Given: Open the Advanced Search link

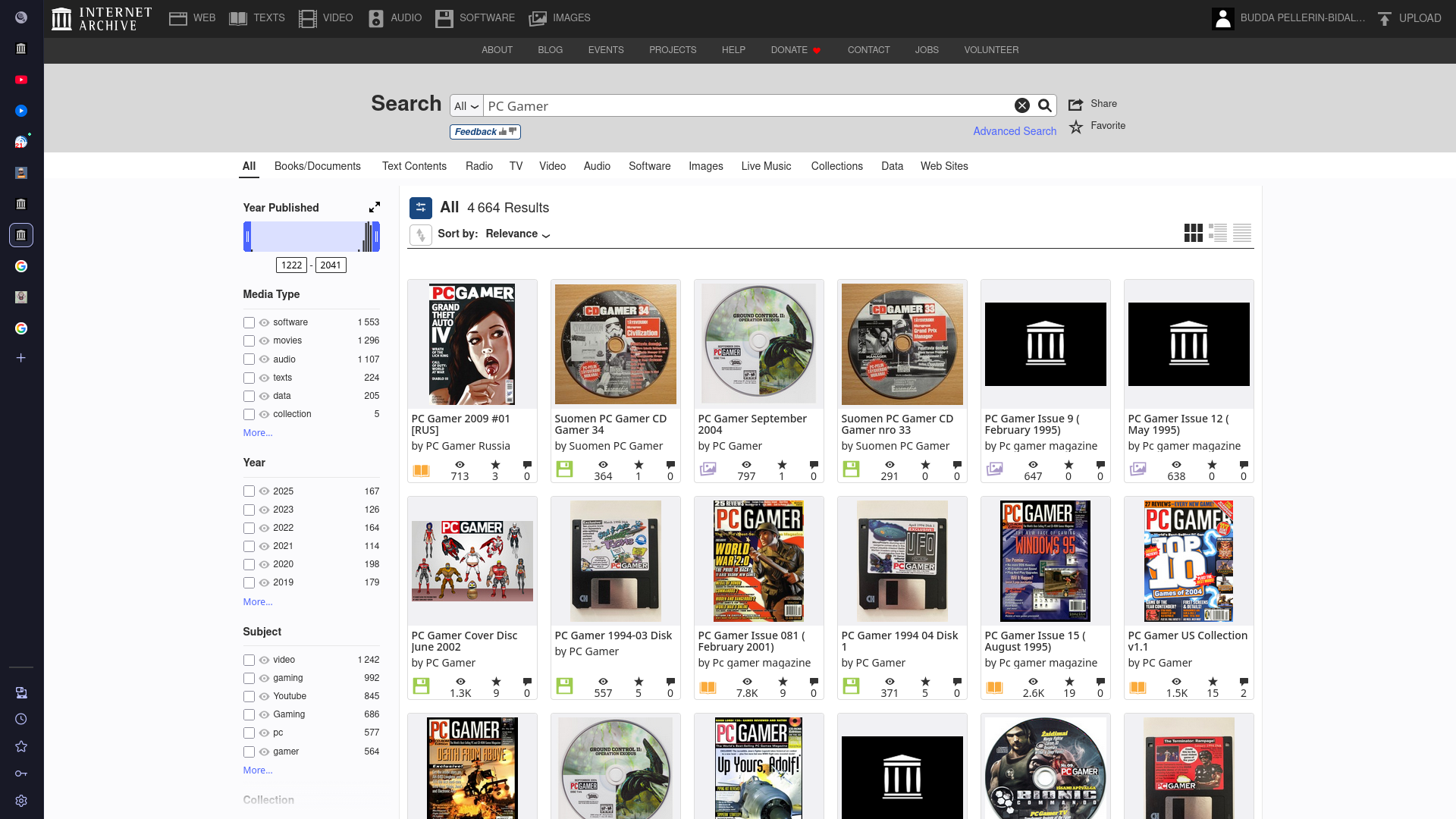Looking at the screenshot, I should click(1015, 131).
